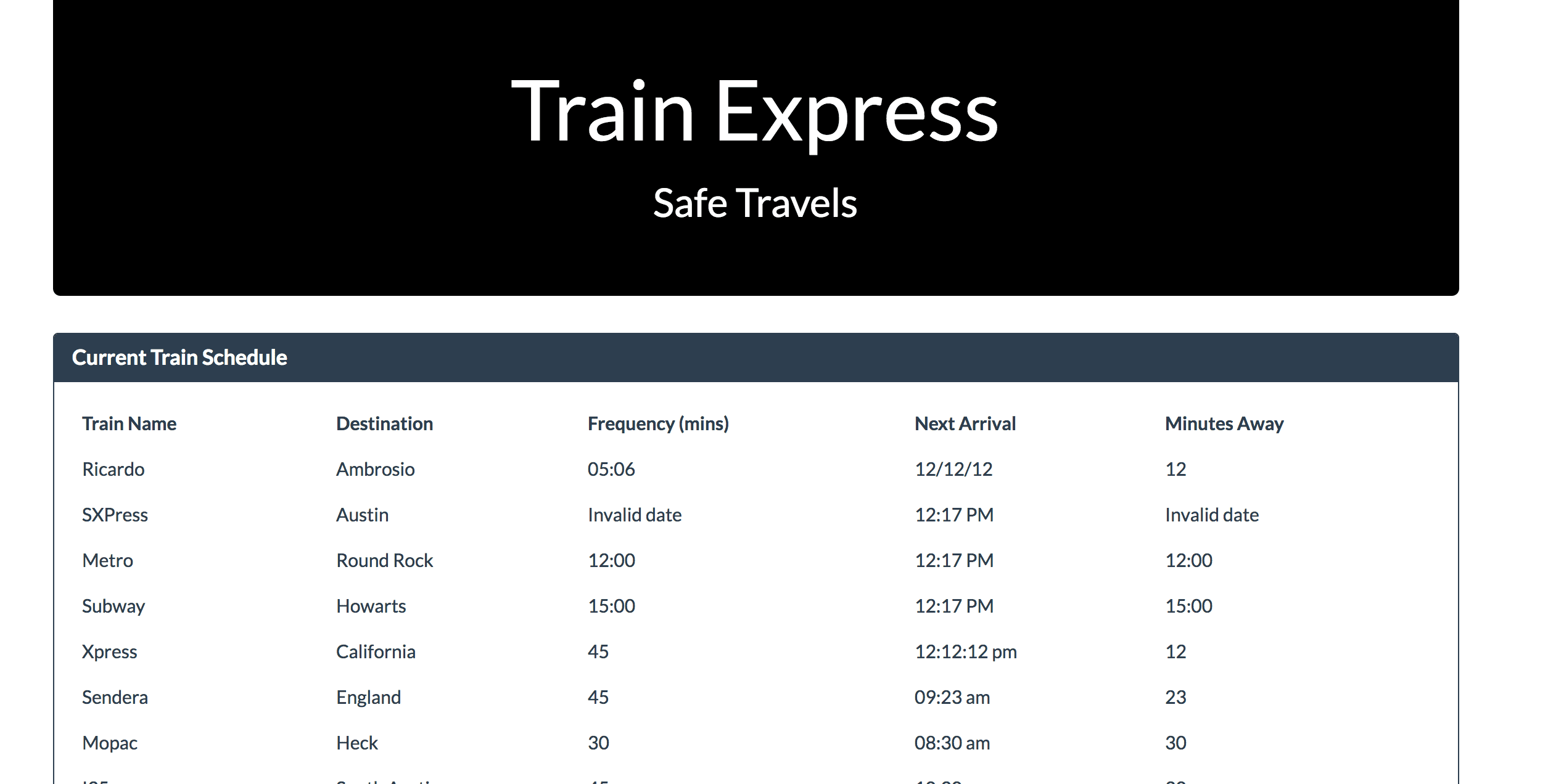This screenshot has height=784, width=1548.
Task: Select the Ambrosio destination cell
Action: 375,470
